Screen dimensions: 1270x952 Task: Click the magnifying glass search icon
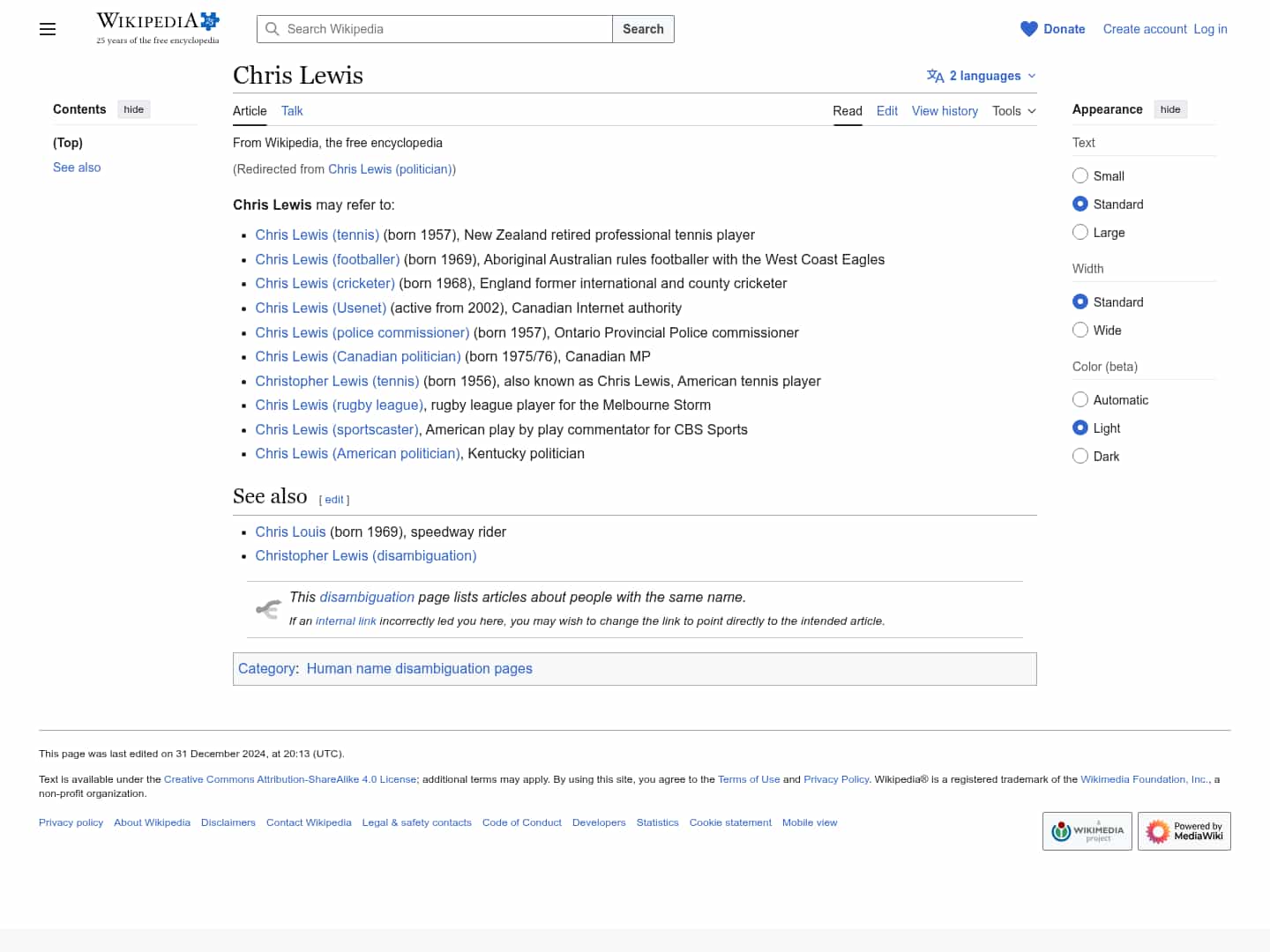point(273,29)
